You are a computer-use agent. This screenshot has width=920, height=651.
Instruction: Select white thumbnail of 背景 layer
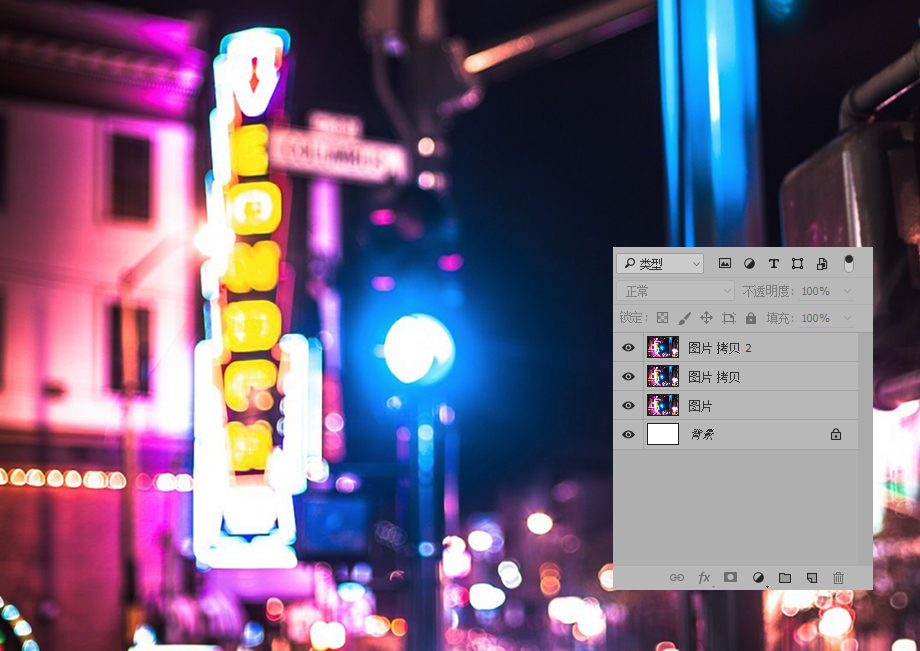coord(663,434)
